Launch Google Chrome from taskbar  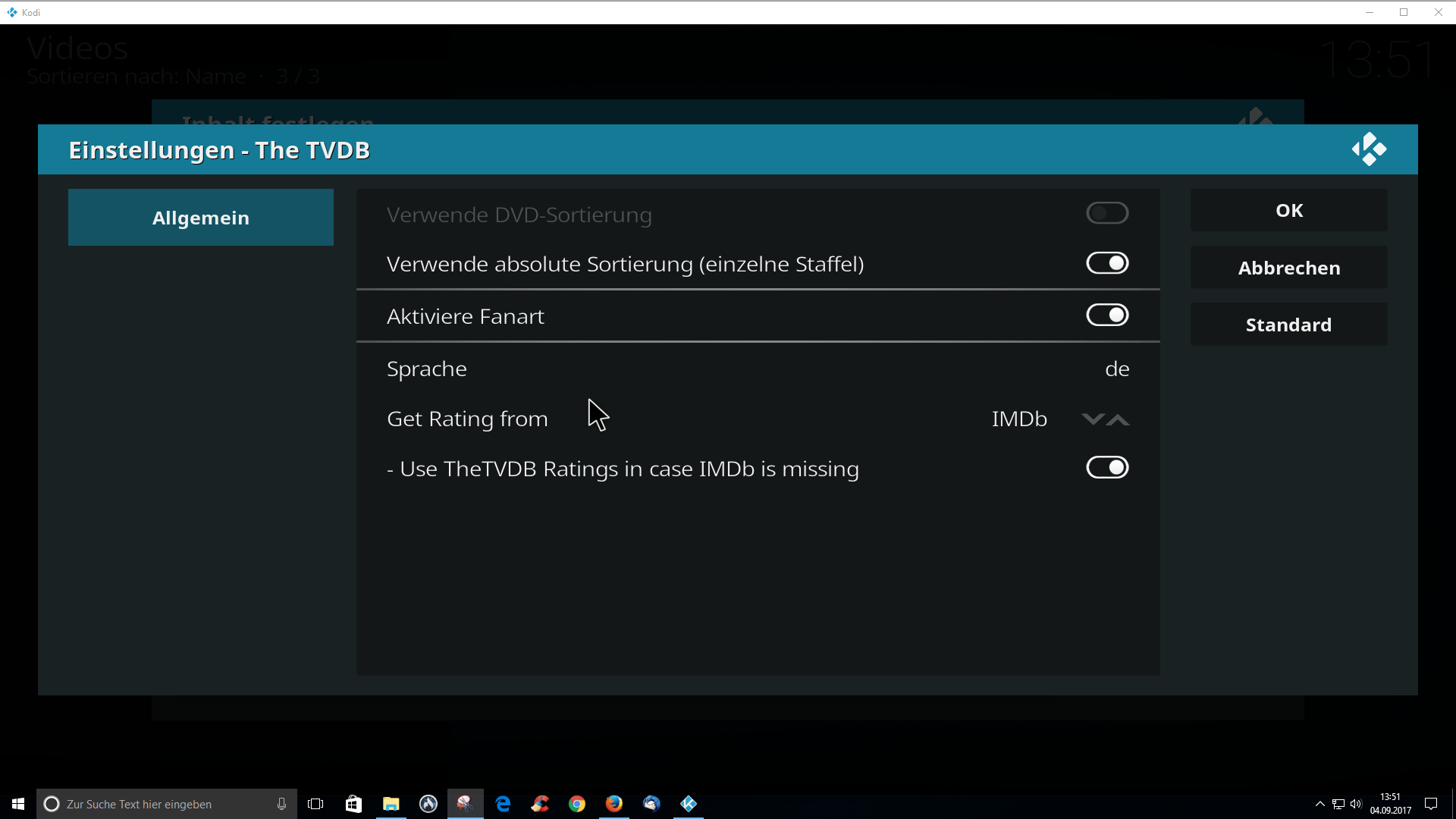577,804
